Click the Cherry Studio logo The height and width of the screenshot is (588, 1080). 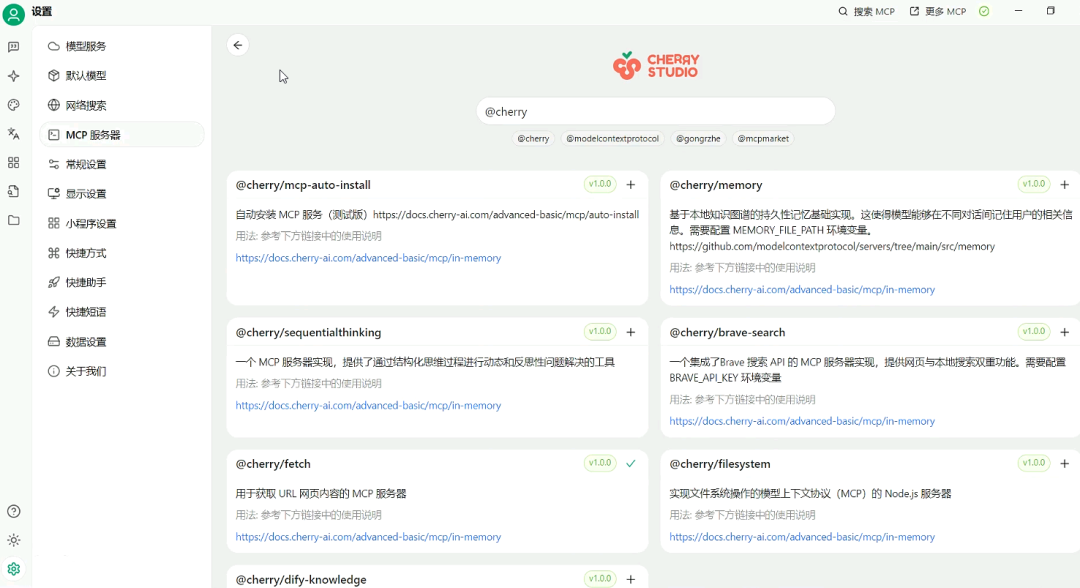(x=656, y=65)
